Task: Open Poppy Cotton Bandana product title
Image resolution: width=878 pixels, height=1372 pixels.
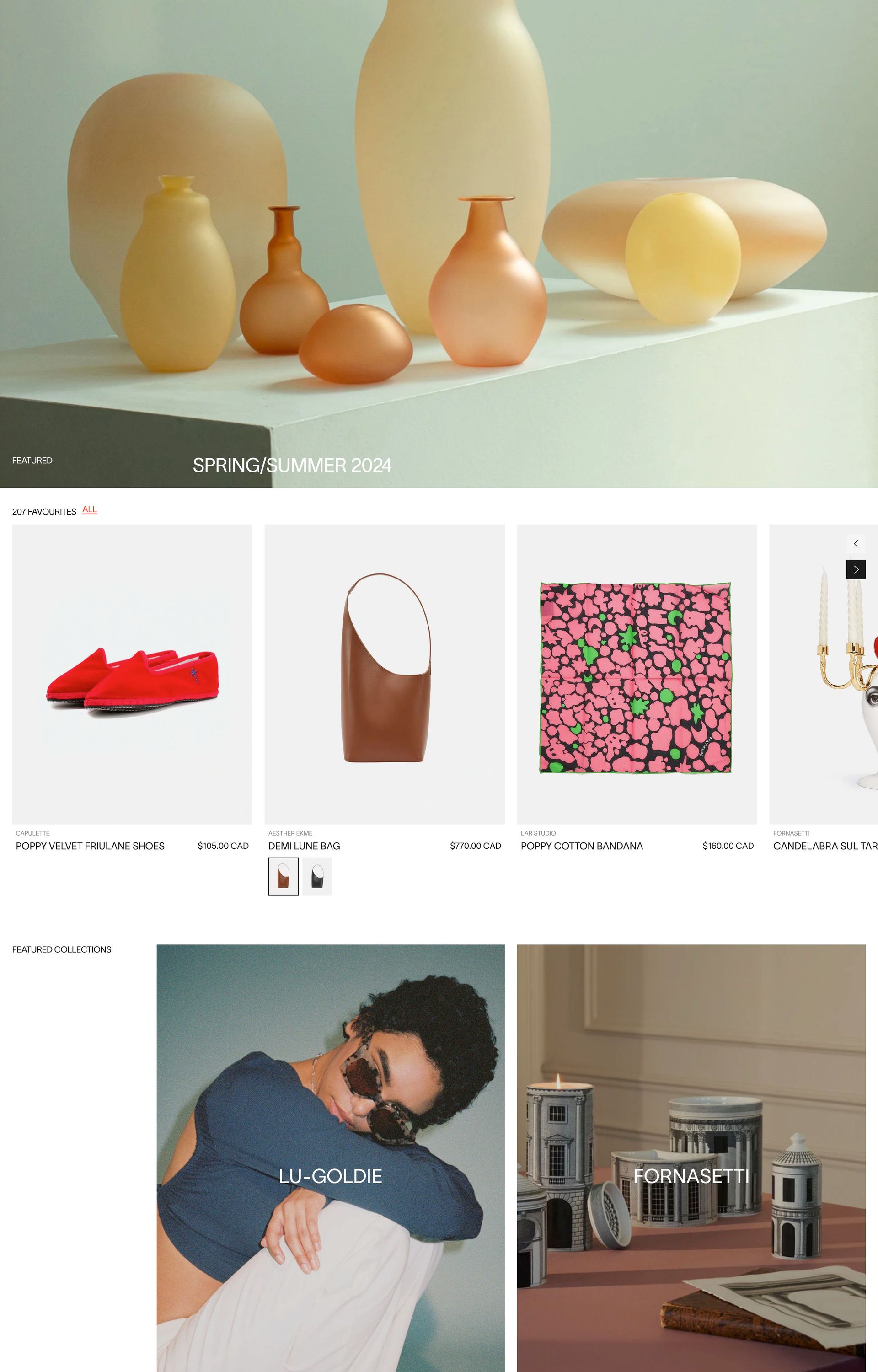Action: tap(582, 846)
